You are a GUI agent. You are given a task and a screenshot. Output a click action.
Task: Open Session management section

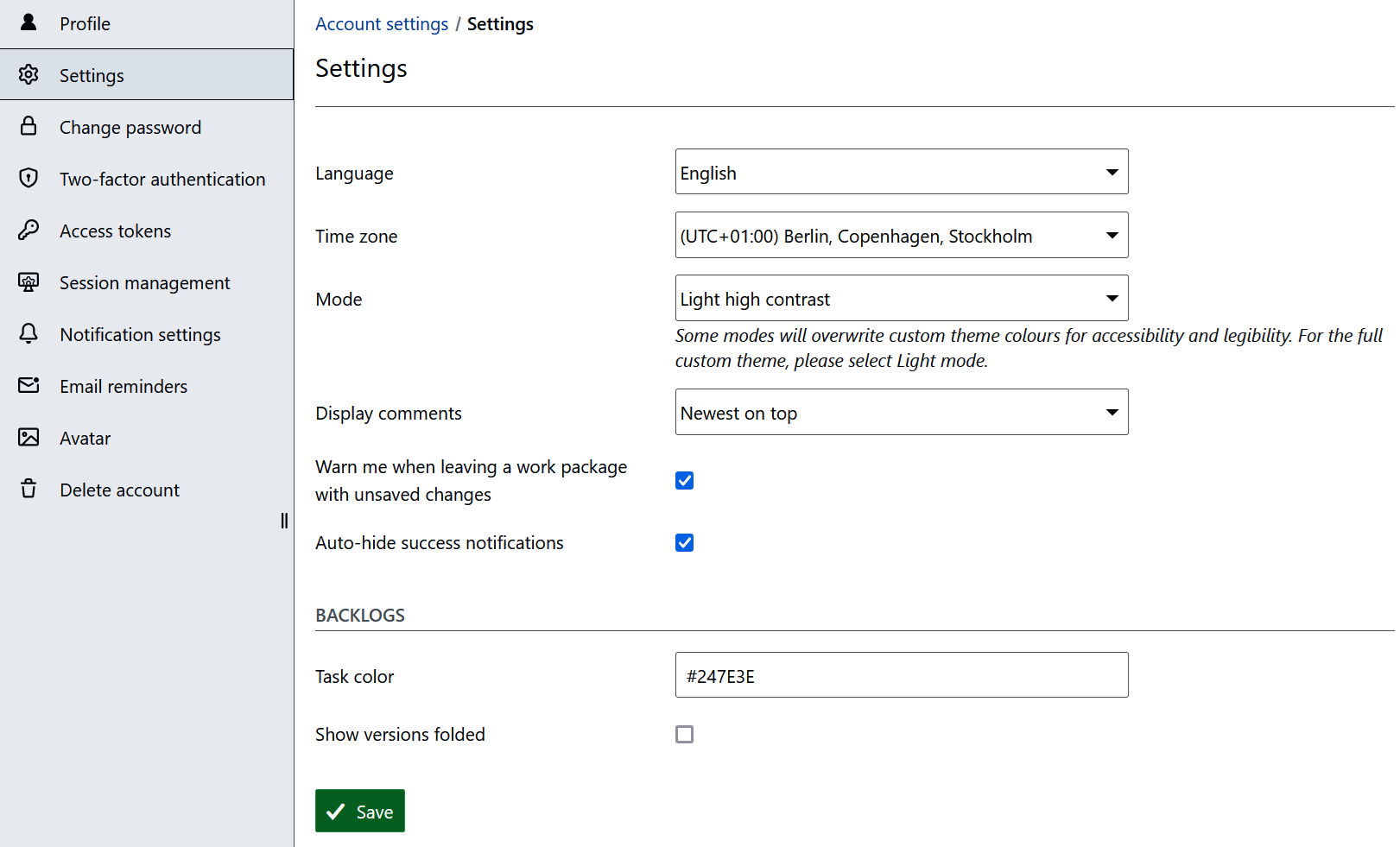click(147, 282)
